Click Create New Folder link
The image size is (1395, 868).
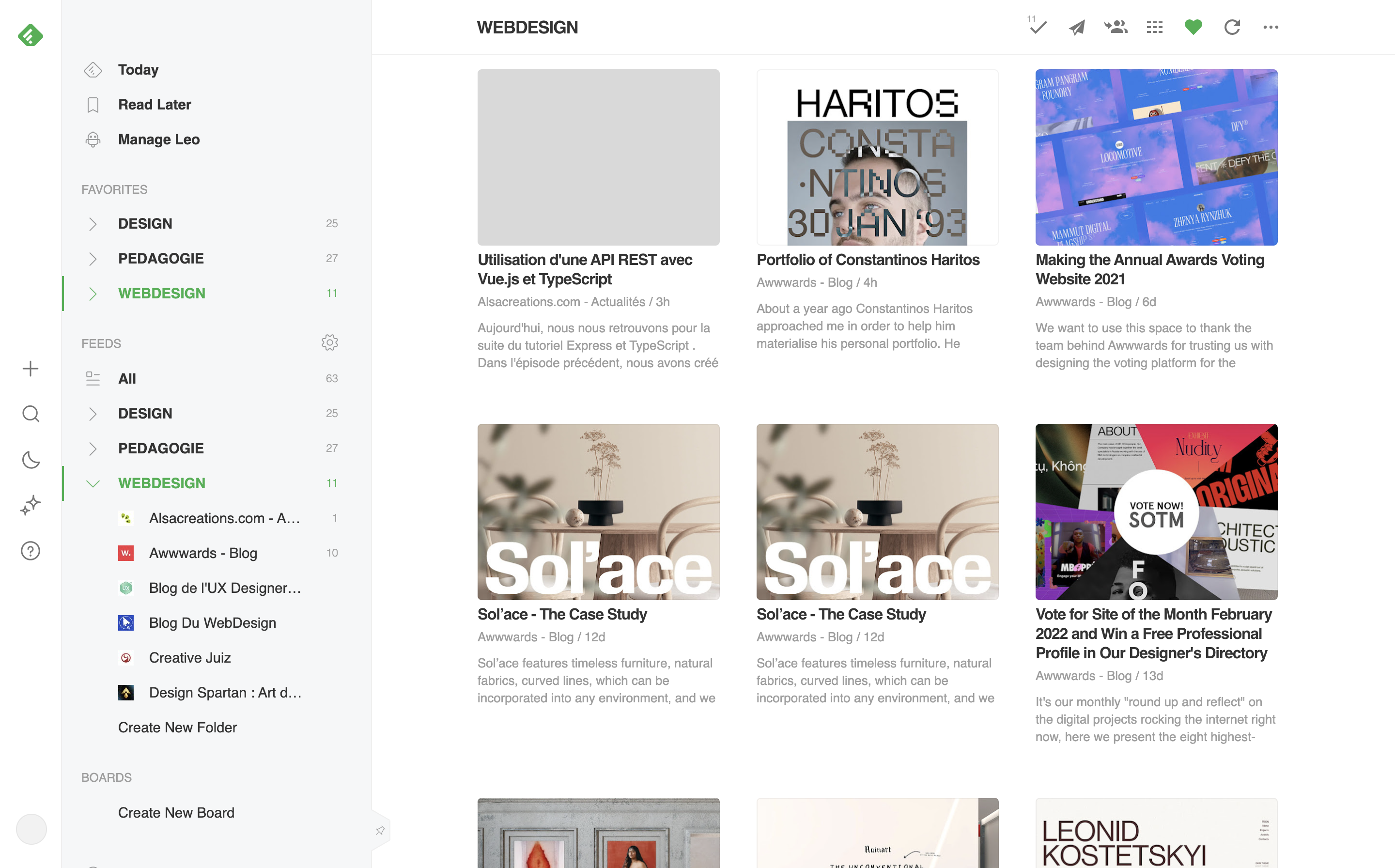pos(177,728)
